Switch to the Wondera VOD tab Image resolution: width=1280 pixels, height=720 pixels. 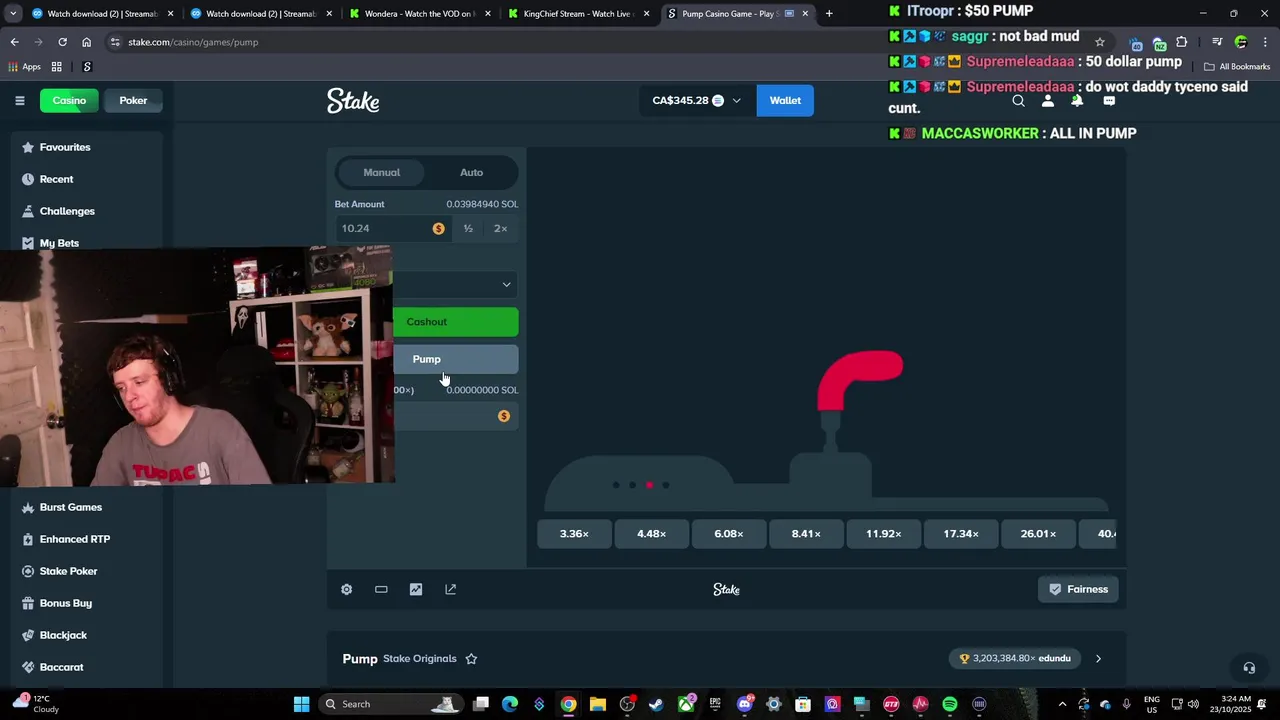pyautogui.click(x=422, y=14)
